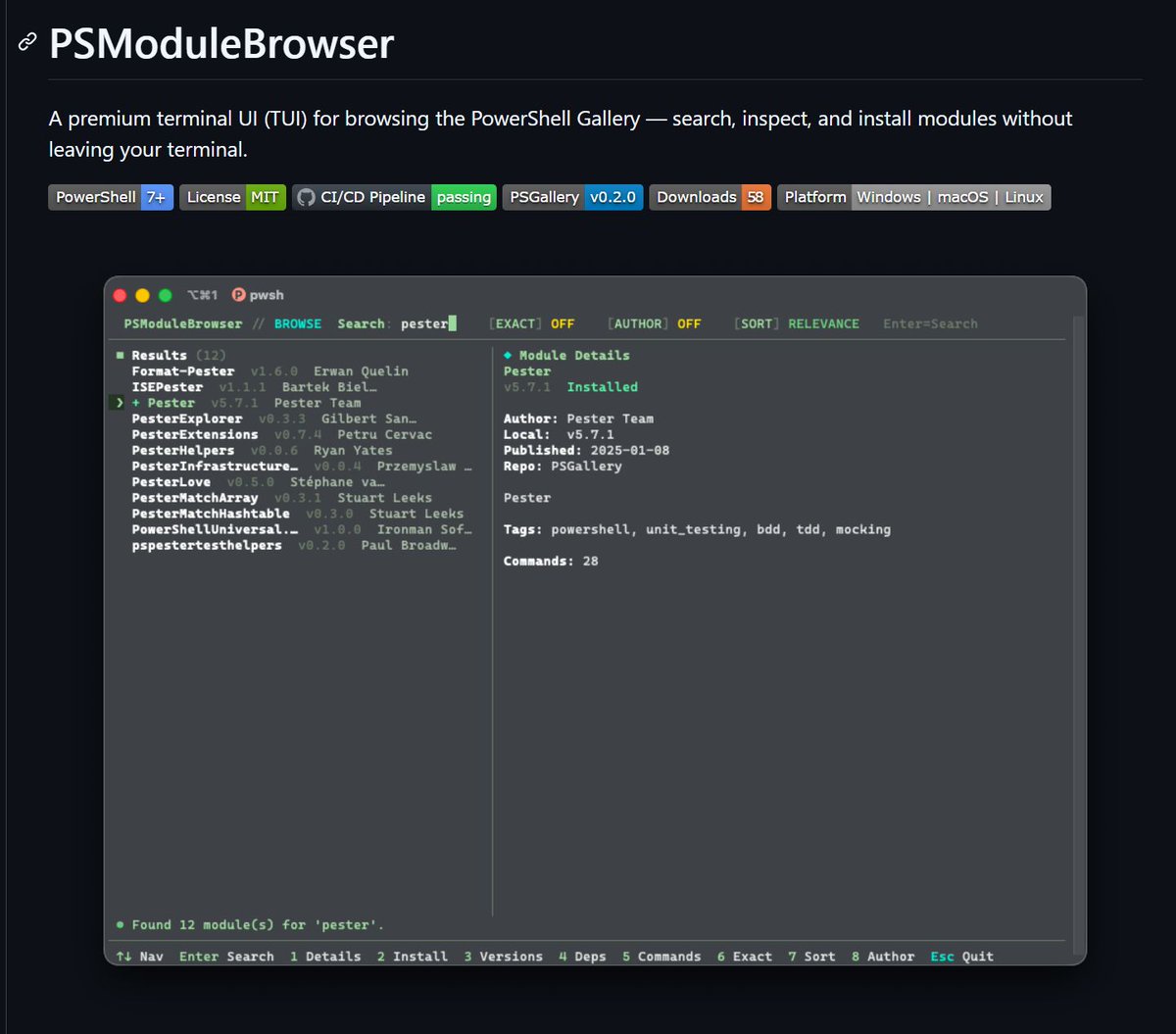Click the 5 Commands footer shortcut
The image size is (1176, 1034).
(661, 957)
